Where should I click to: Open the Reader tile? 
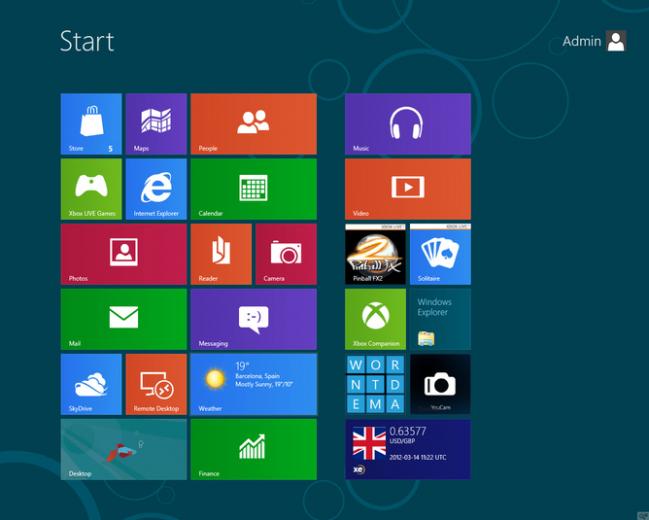click(221, 254)
